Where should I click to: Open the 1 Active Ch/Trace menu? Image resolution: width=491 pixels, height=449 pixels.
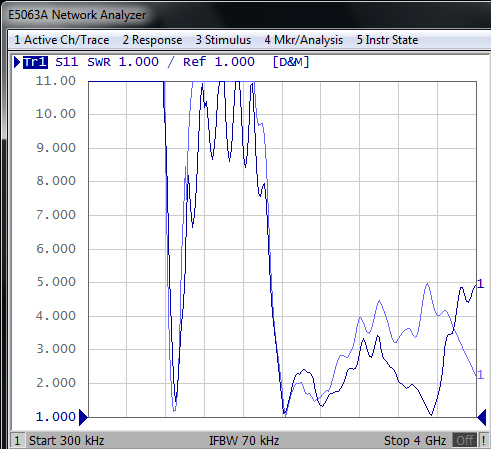click(62, 40)
